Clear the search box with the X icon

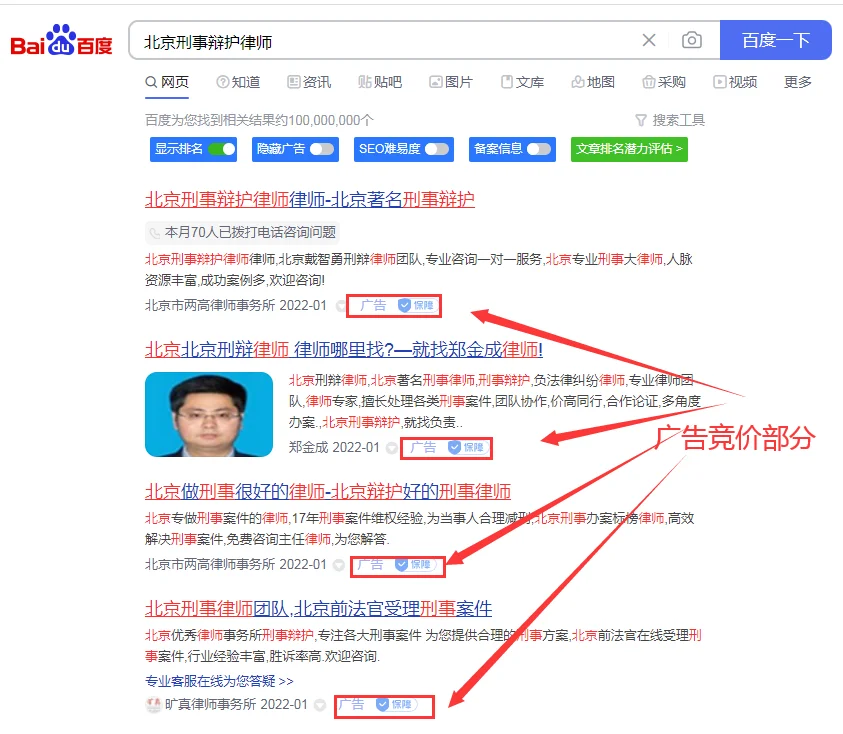[649, 41]
